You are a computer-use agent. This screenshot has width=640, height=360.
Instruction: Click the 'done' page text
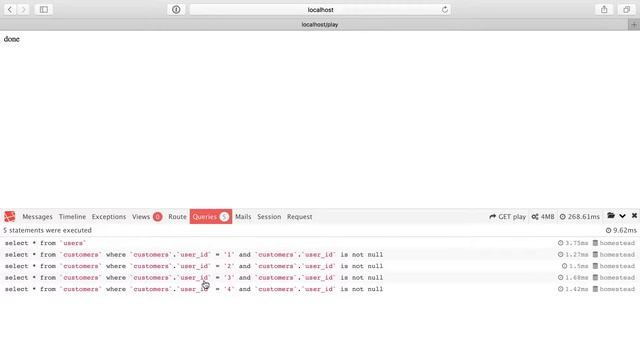[x=11, y=39]
